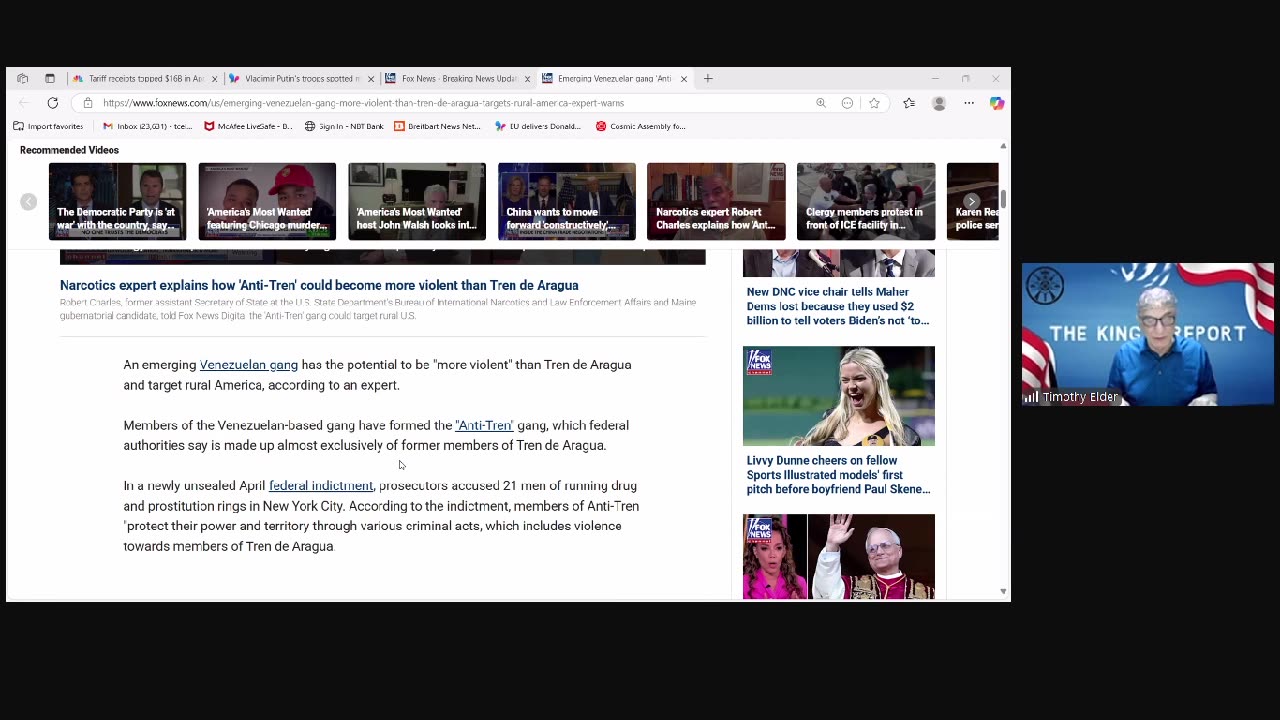The image size is (1280, 720).
Task: Close the Emerging Venezuelan gang tab
Action: click(684, 79)
